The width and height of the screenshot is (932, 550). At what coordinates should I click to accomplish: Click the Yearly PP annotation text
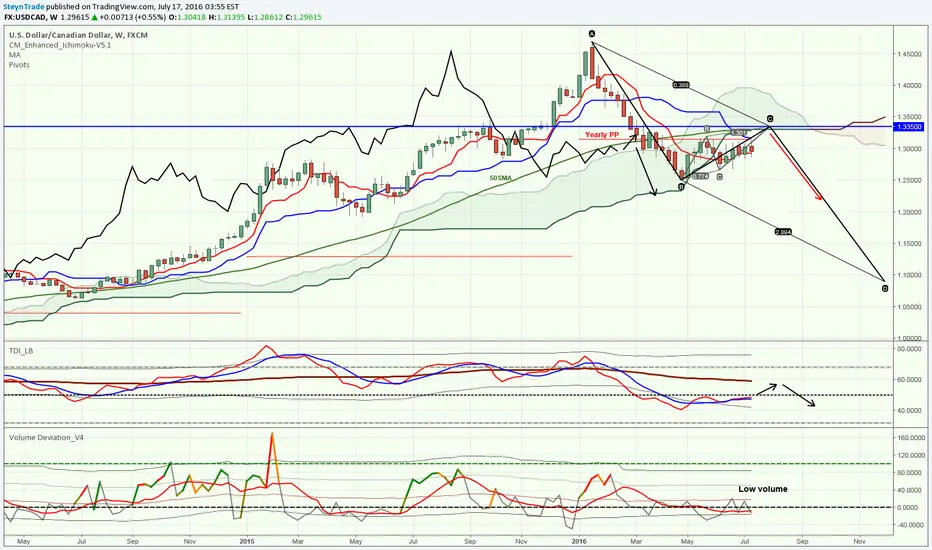click(602, 135)
